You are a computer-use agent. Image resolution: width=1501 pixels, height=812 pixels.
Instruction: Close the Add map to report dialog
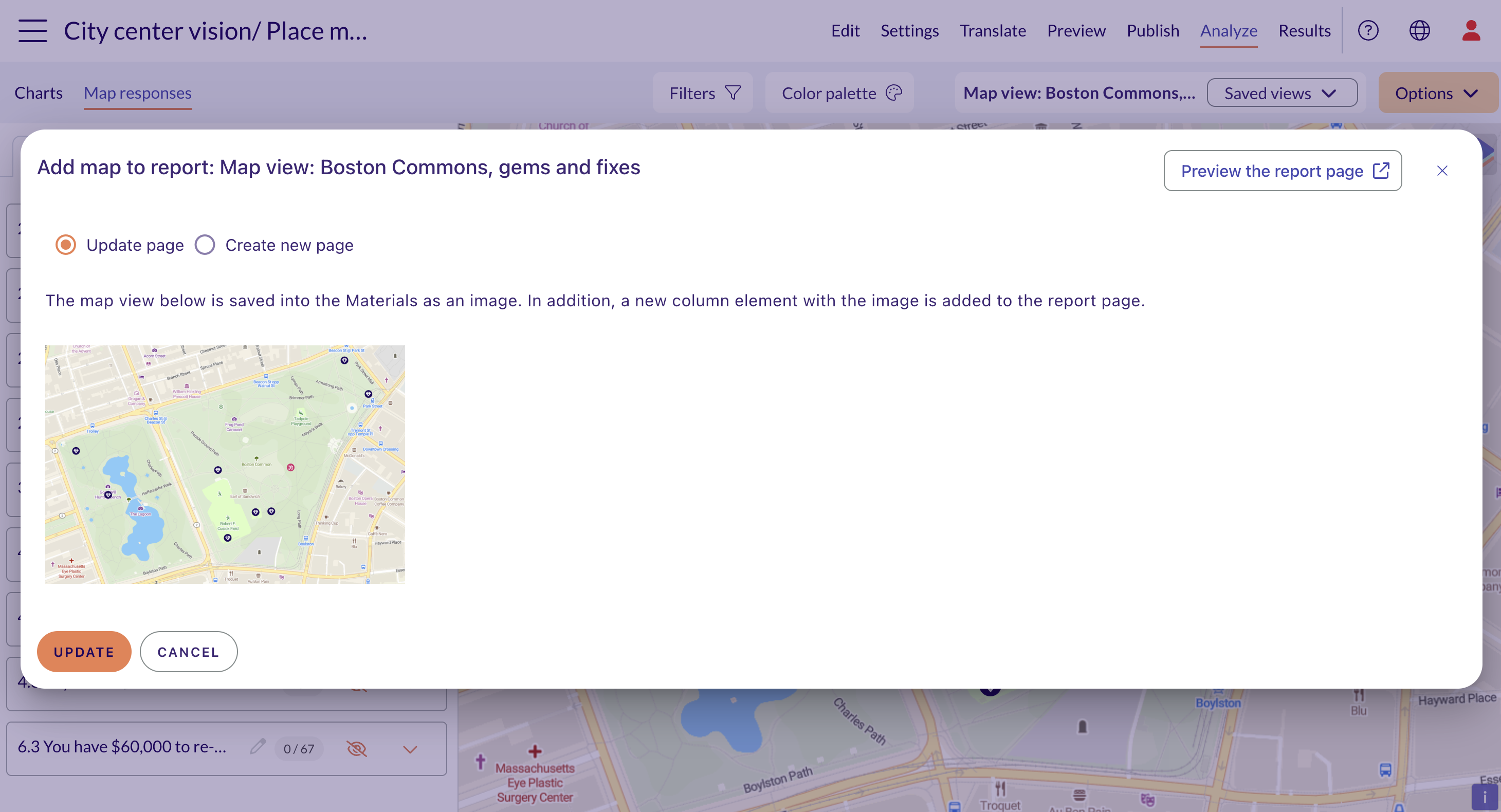click(1442, 171)
